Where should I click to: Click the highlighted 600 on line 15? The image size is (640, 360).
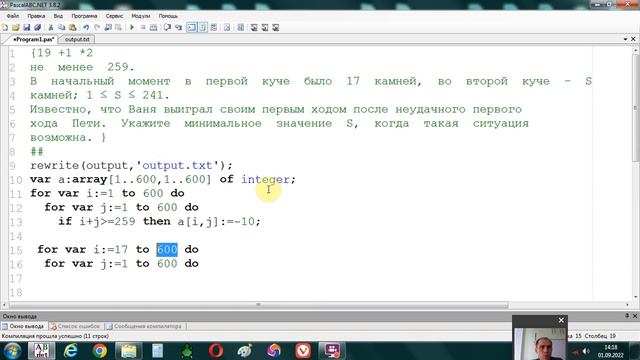pyautogui.click(x=167, y=249)
